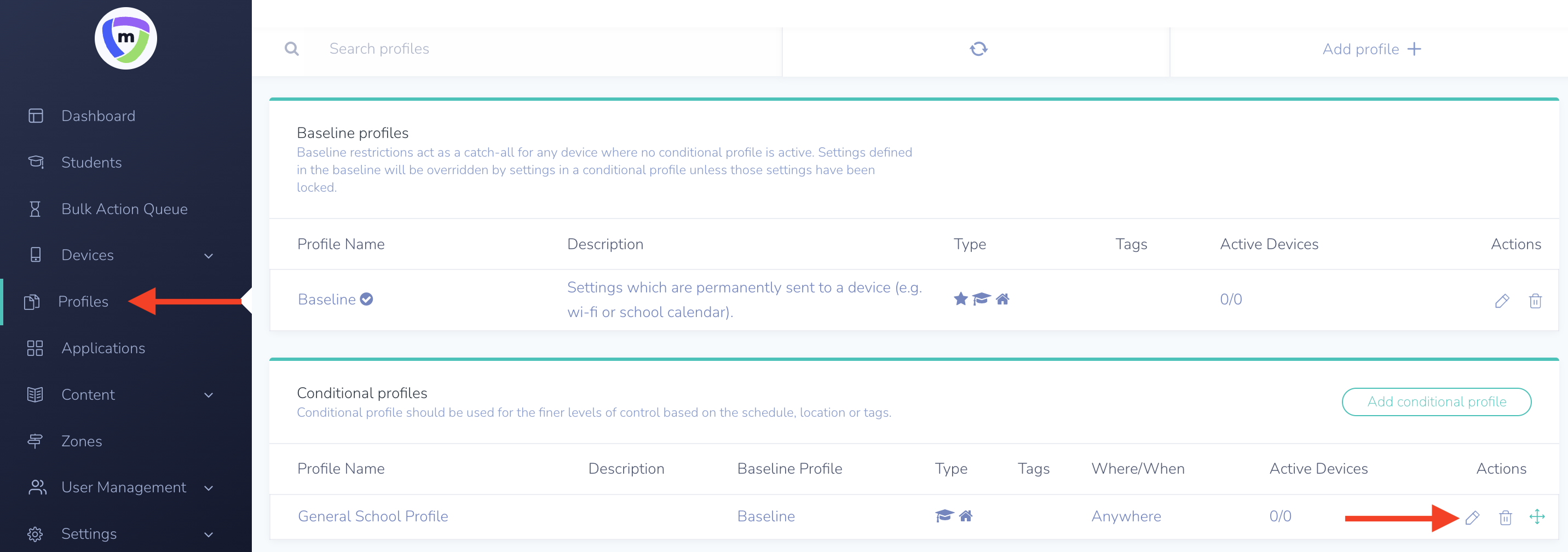Refresh the profiles list
This screenshot has width=1568, height=552.
pyautogui.click(x=978, y=49)
